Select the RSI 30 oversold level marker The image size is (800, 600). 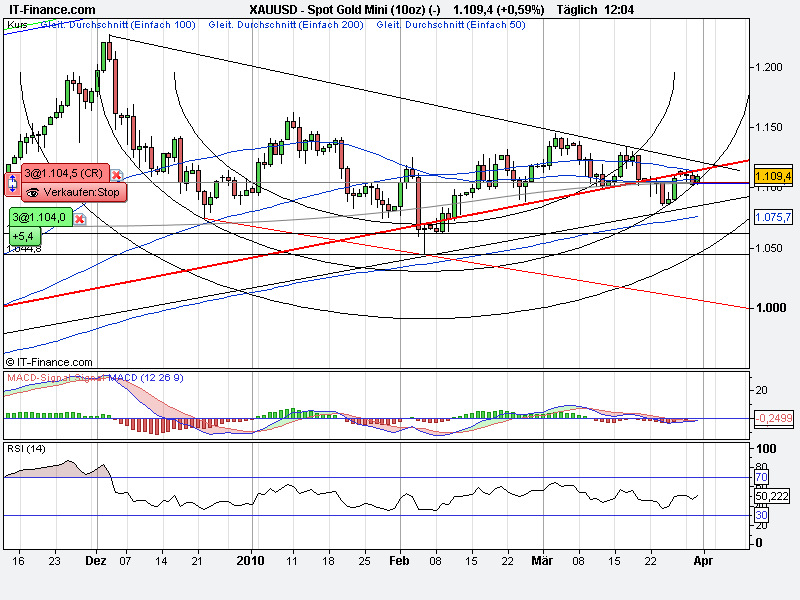(x=761, y=515)
